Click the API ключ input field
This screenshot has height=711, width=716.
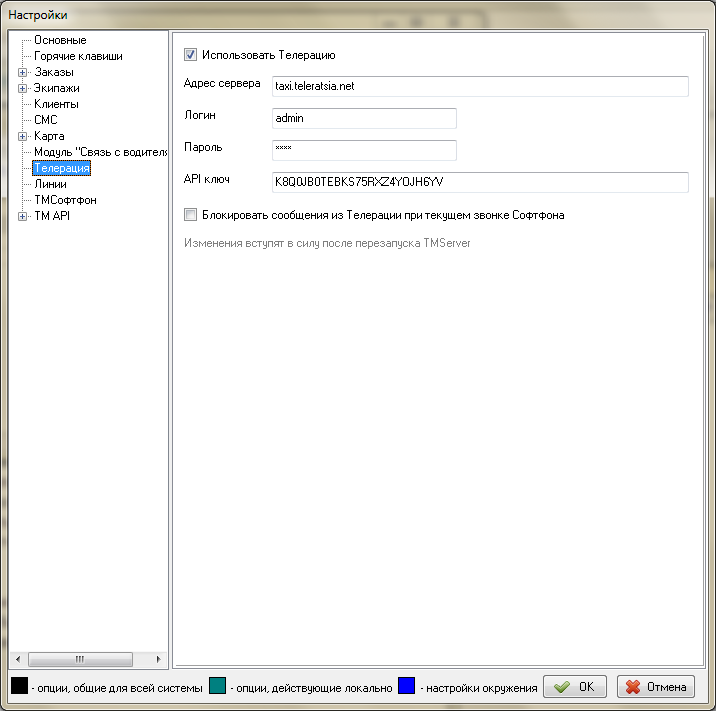(480, 182)
